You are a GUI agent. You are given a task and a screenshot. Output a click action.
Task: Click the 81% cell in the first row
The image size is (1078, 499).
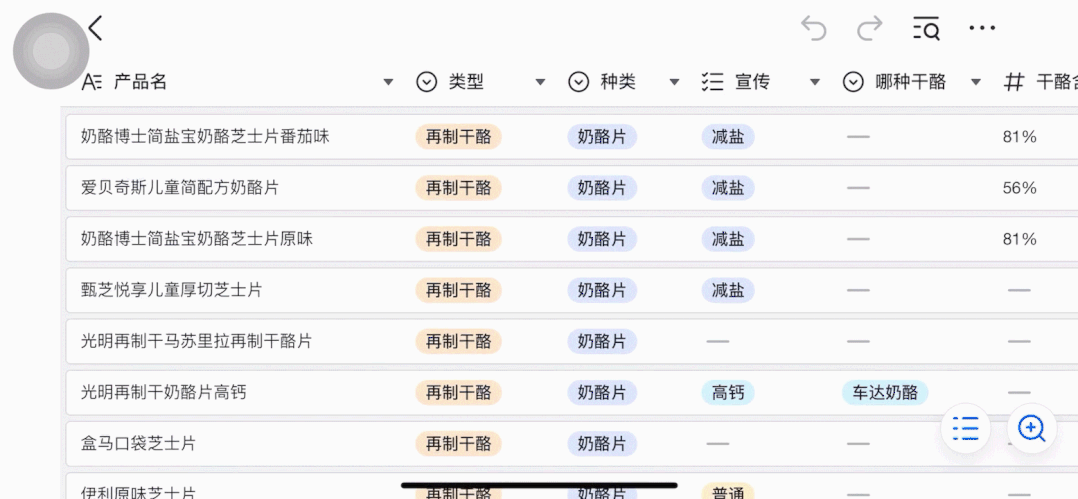coord(1020,137)
